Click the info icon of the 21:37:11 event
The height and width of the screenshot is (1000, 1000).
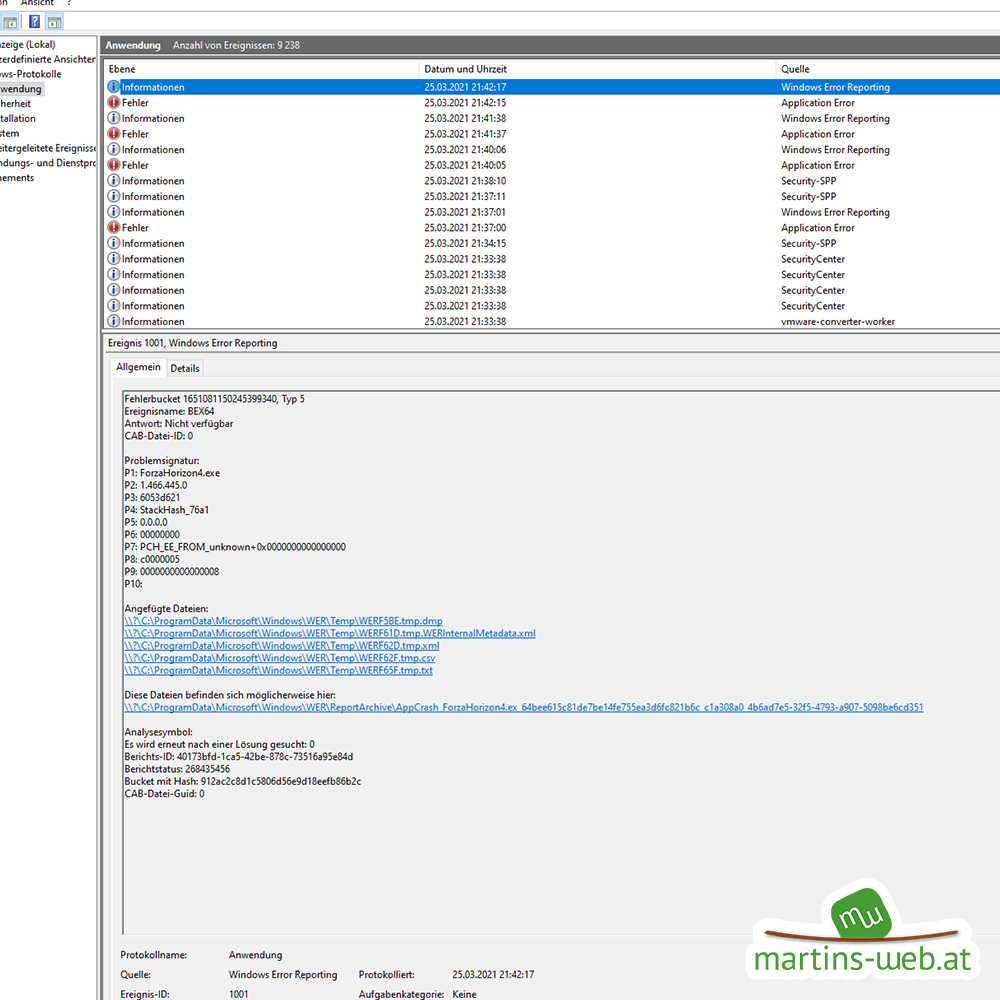(x=114, y=196)
